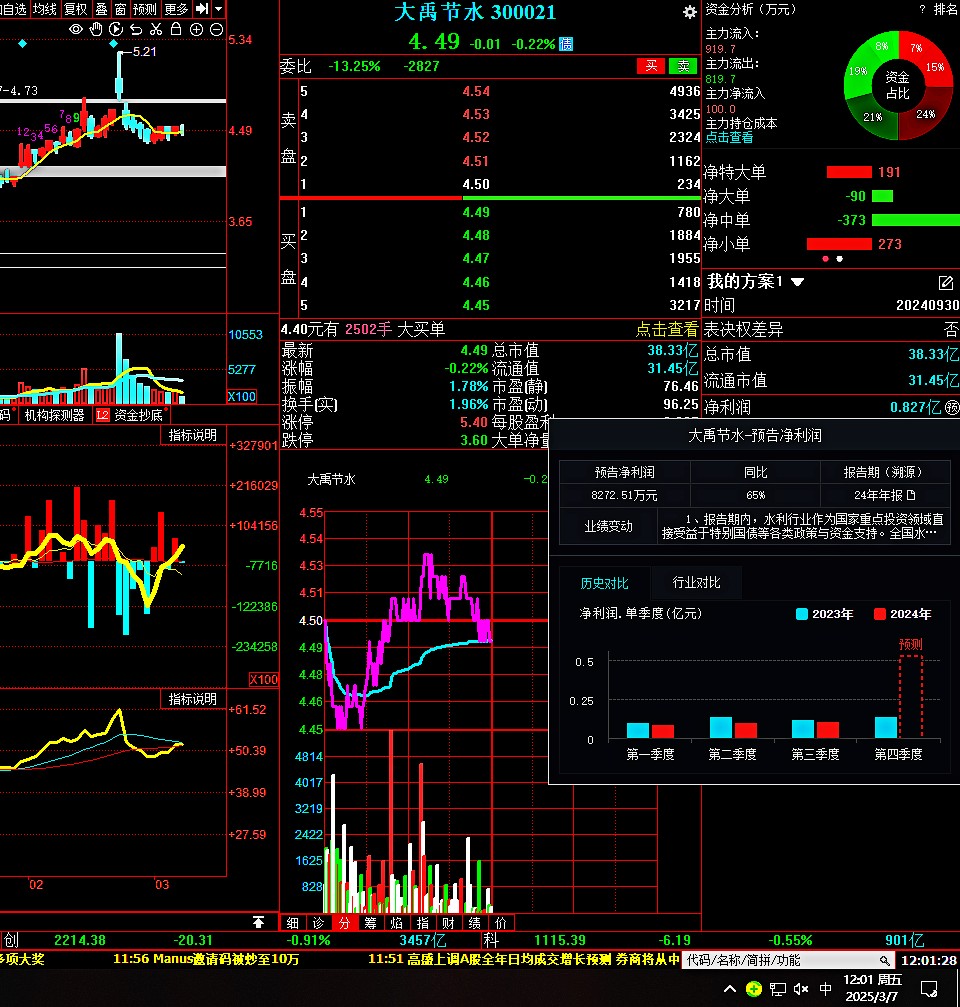Click the jump-to-end arrow icon in toolbar
The width and height of the screenshot is (960, 1007).
202,9
